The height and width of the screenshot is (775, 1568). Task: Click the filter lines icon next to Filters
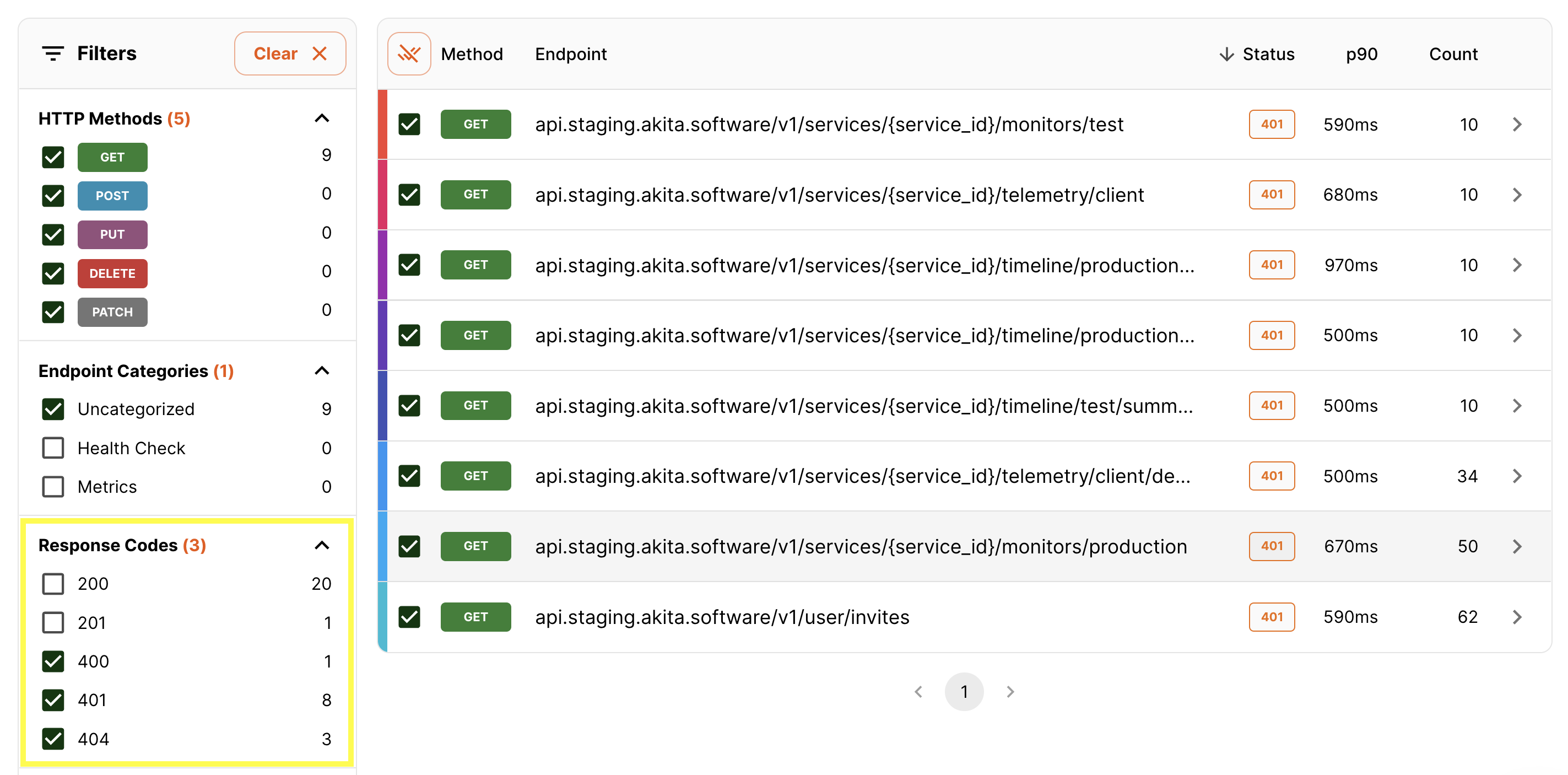point(53,53)
